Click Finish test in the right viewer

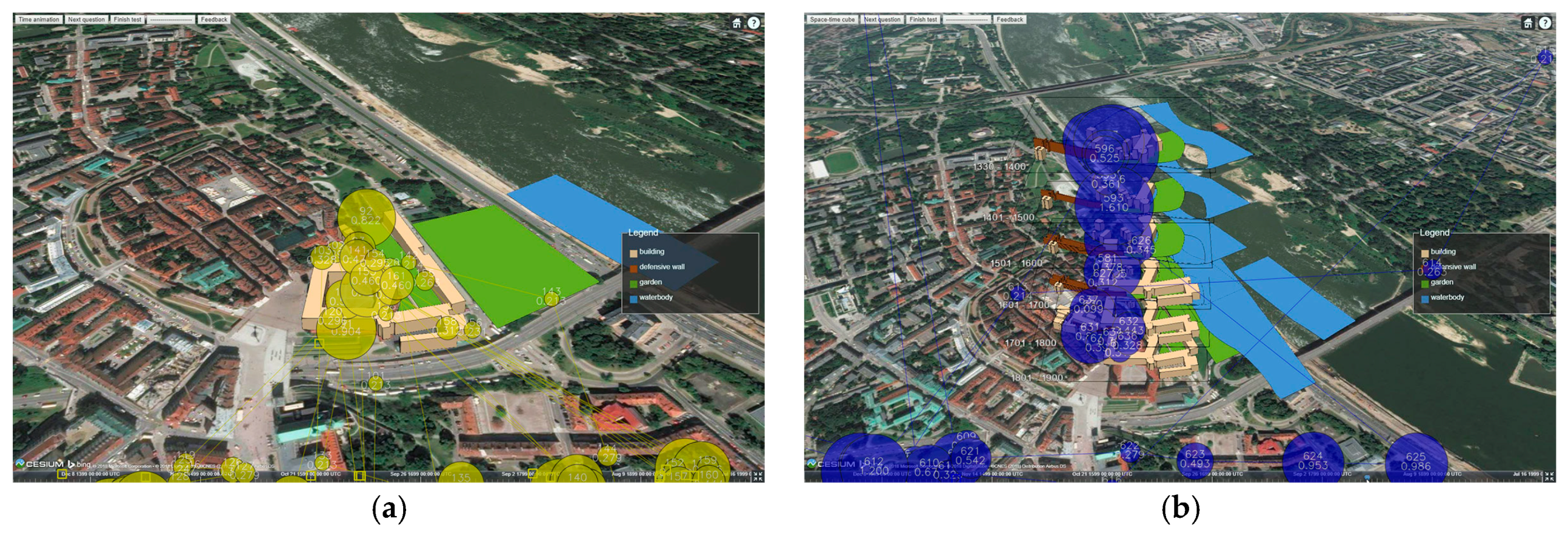[x=922, y=19]
